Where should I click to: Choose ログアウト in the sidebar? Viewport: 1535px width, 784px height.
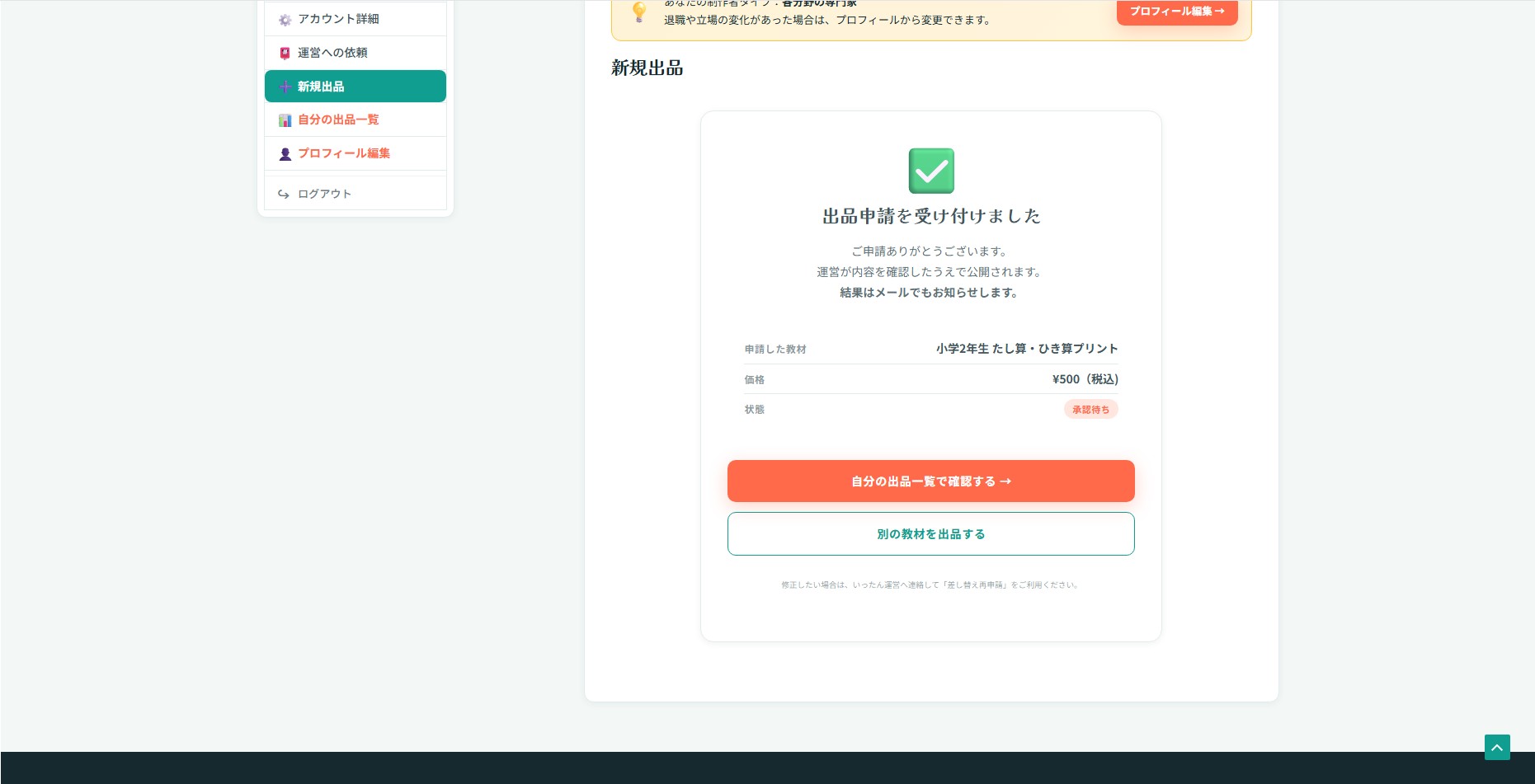[355, 194]
